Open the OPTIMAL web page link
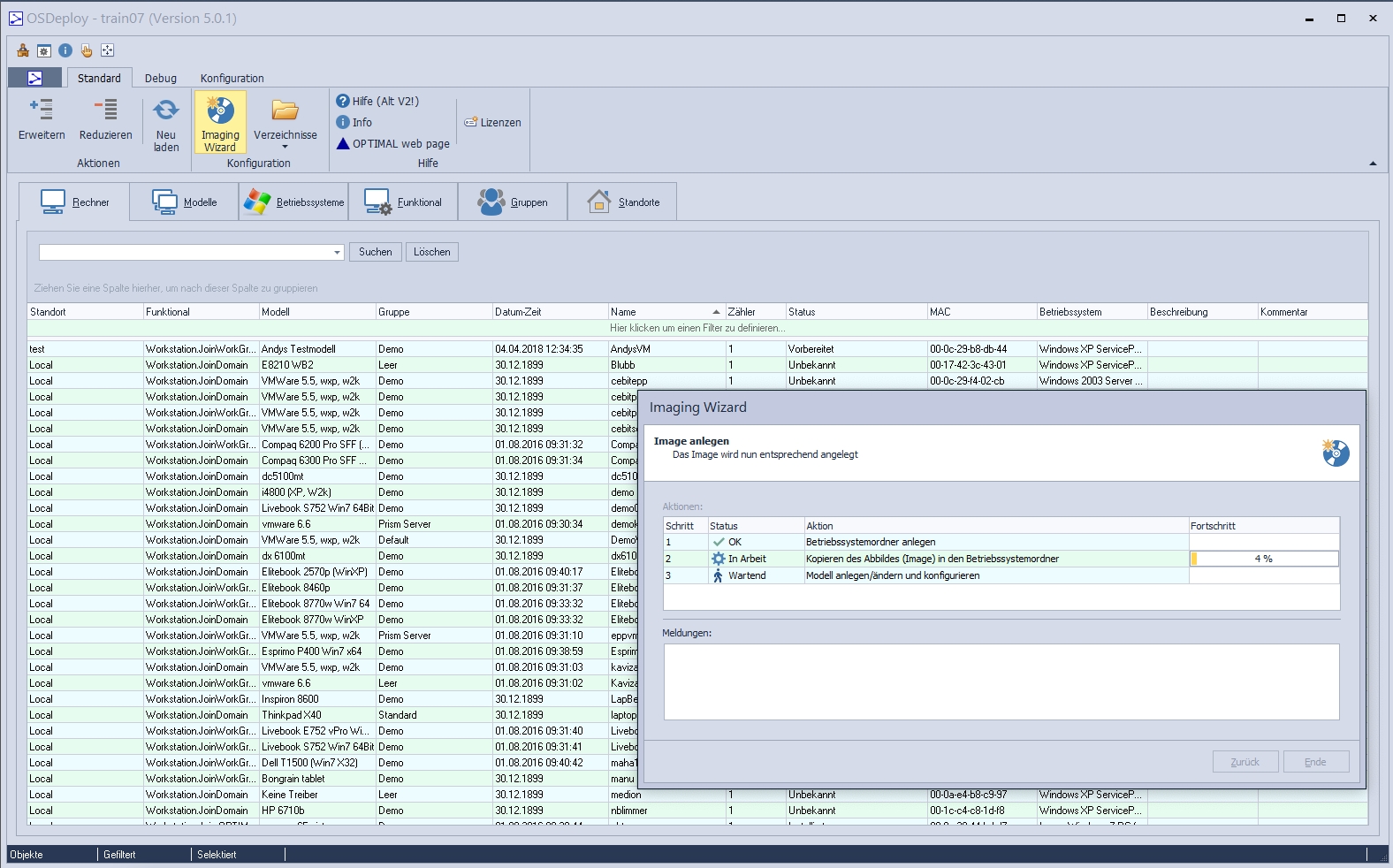 coord(392,143)
